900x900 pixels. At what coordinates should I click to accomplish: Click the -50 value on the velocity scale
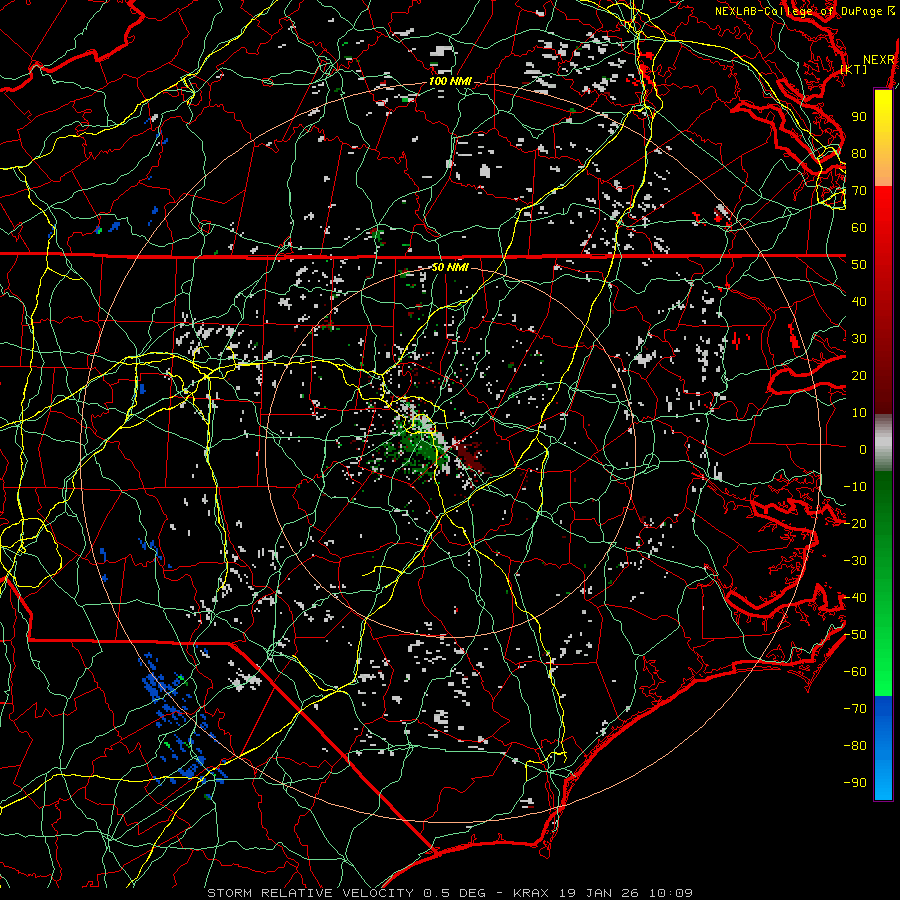(x=855, y=635)
